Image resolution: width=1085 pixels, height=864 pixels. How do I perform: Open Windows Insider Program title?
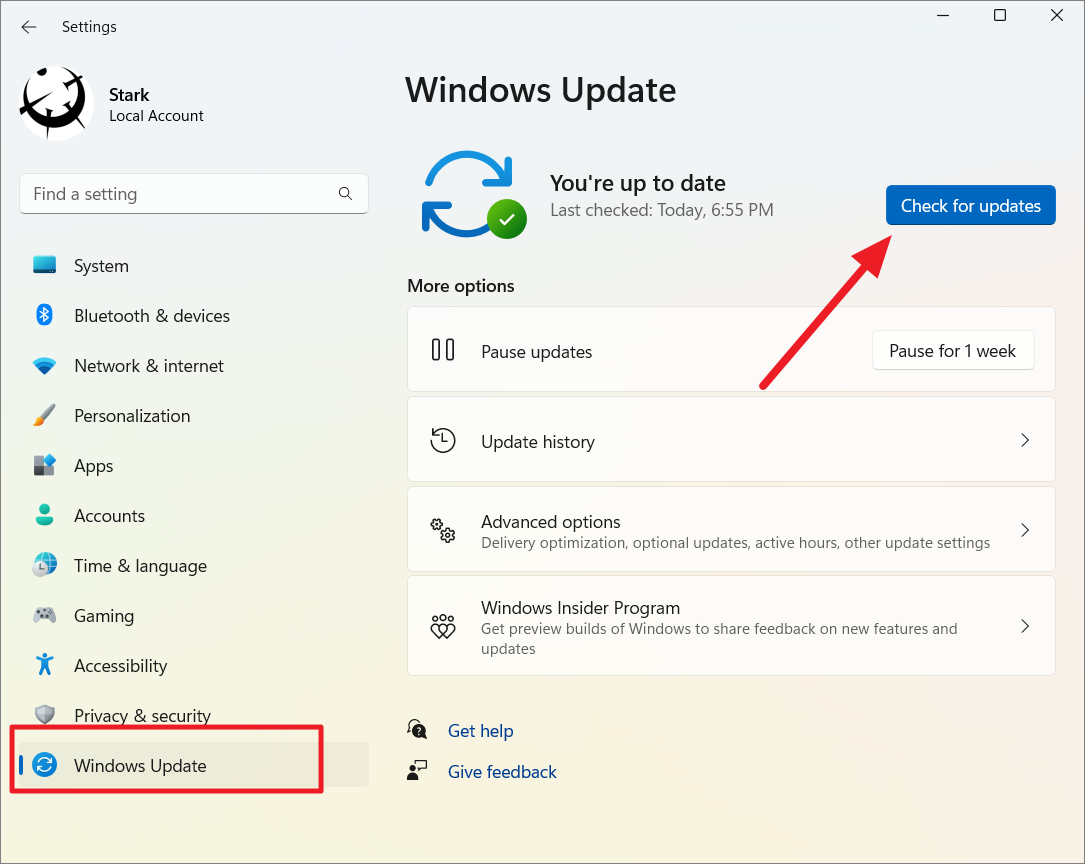click(581, 607)
